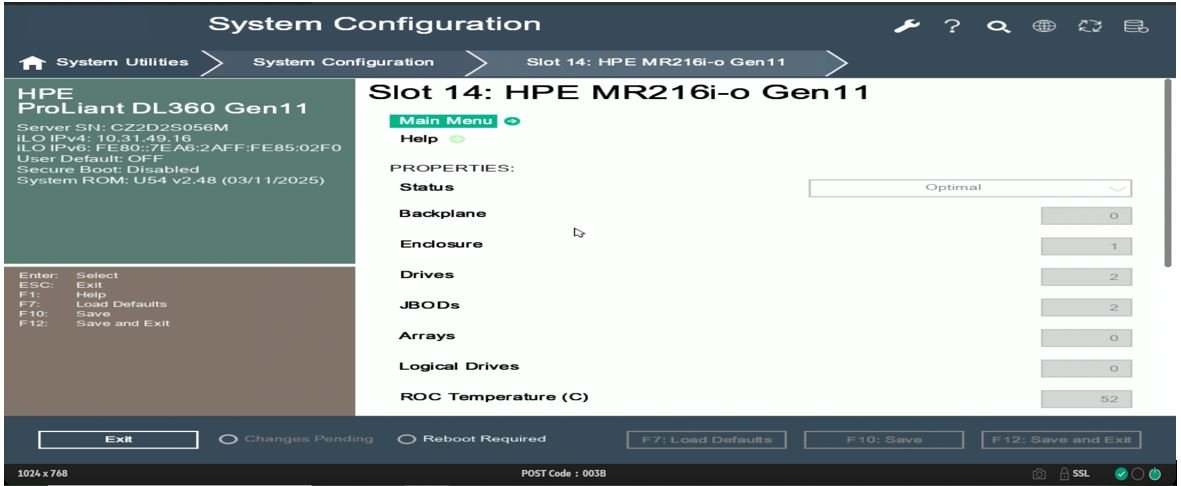Click the Exit button
This screenshot has width=1181, height=486.
118,439
